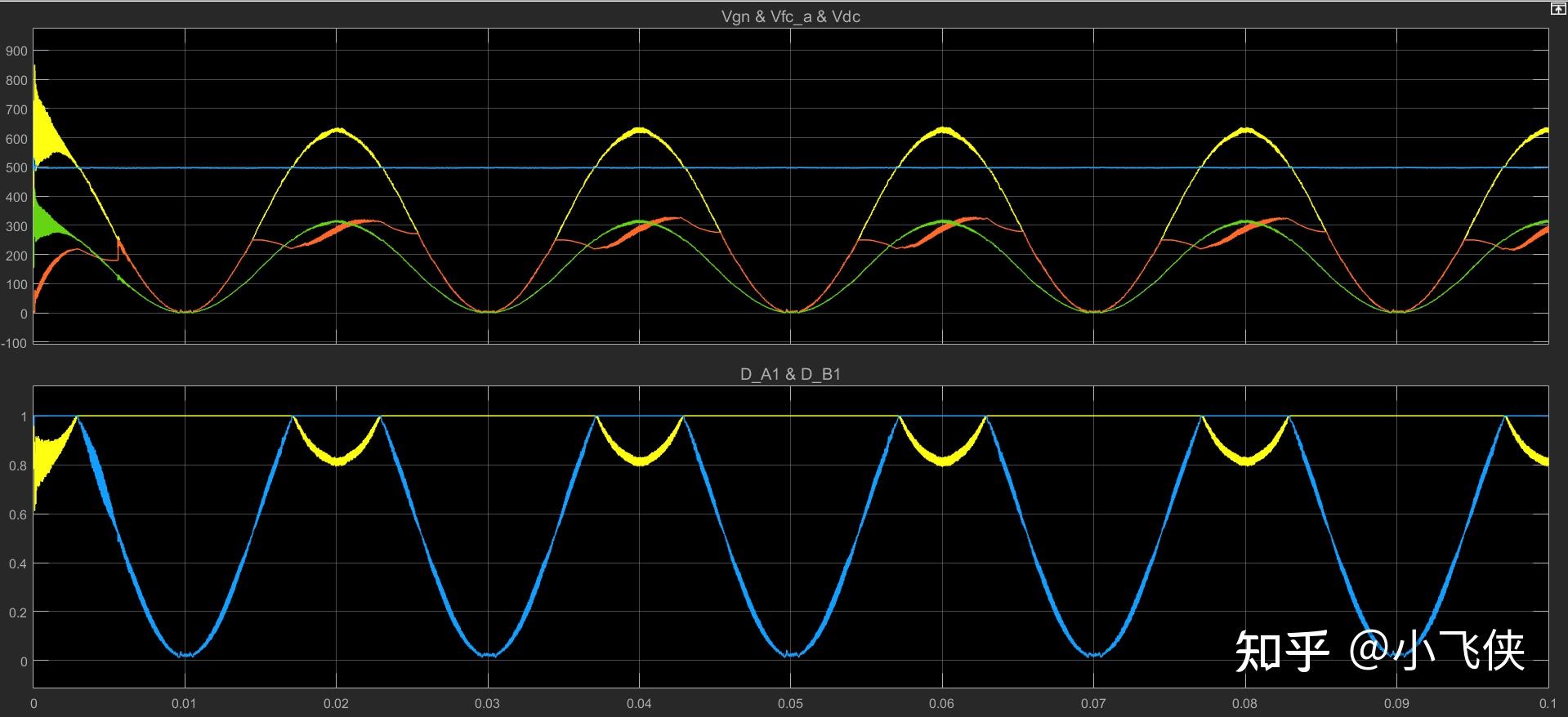The image size is (1568, 717).
Task: Click the 0.8 duty-cycle axis label
Action: point(18,465)
